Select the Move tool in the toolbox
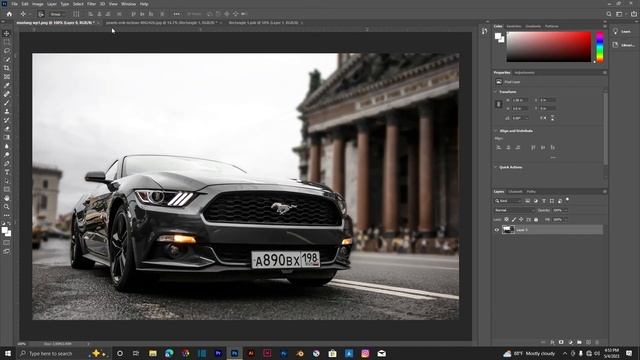Screen dimensions: 640x360 click(7, 33)
